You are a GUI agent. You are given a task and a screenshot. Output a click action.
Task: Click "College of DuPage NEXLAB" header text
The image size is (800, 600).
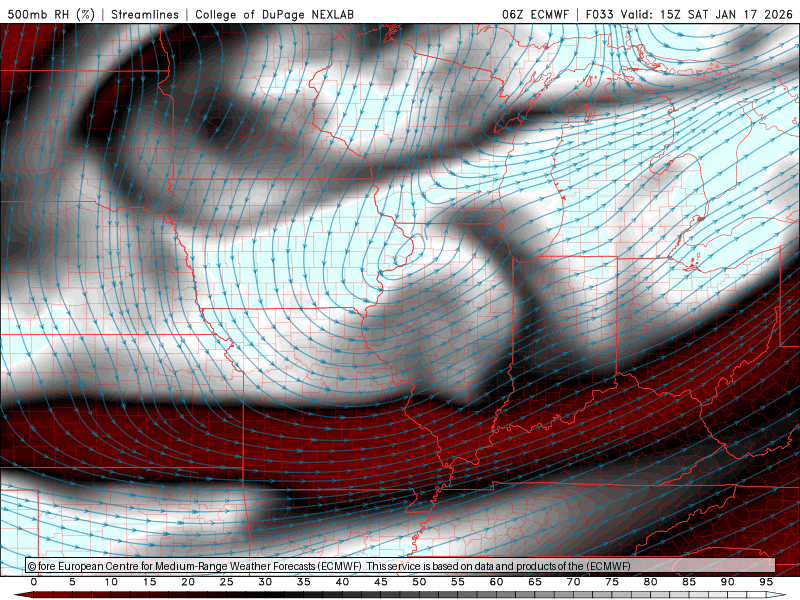[x=274, y=14]
